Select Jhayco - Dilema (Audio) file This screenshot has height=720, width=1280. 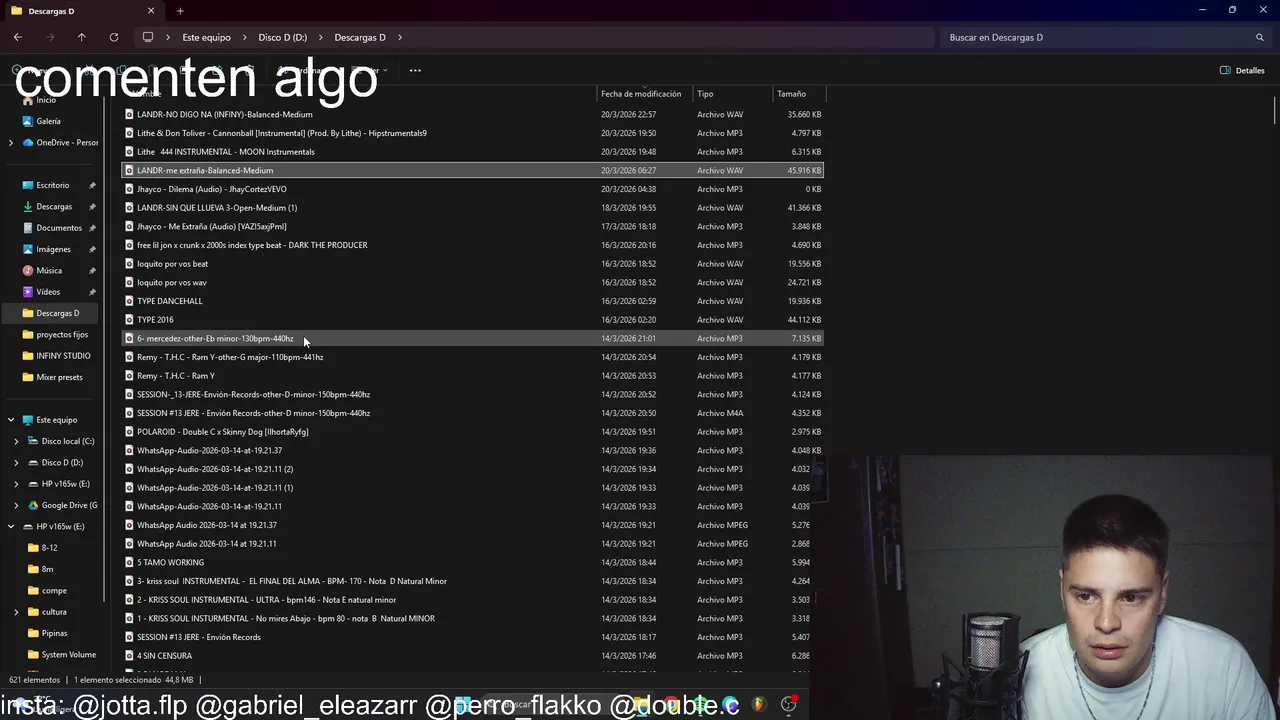coord(212,189)
